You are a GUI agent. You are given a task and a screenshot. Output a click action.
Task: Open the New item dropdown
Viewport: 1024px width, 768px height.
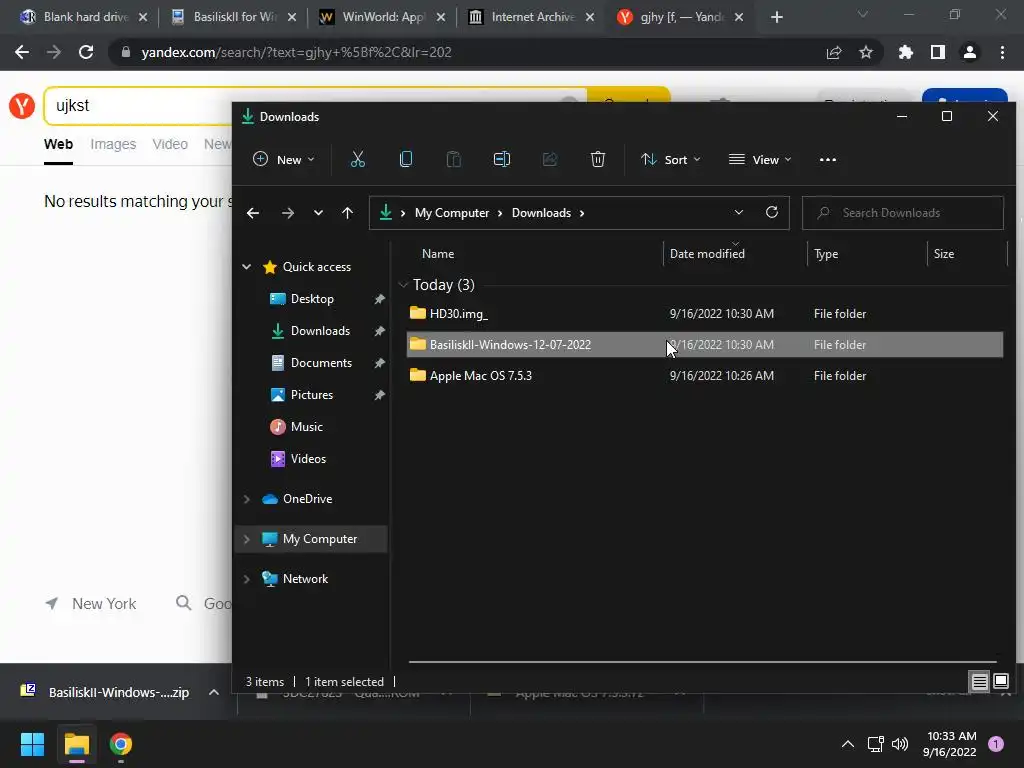click(x=283, y=159)
